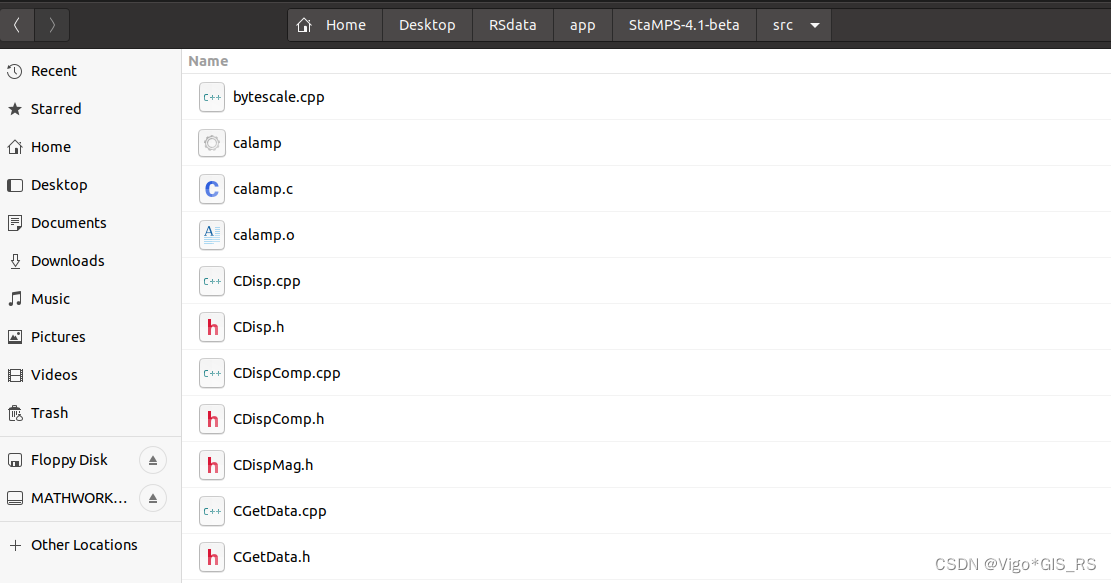Go to RSdata in the path bar
Image resolution: width=1111 pixels, height=583 pixels.
tap(512, 26)
